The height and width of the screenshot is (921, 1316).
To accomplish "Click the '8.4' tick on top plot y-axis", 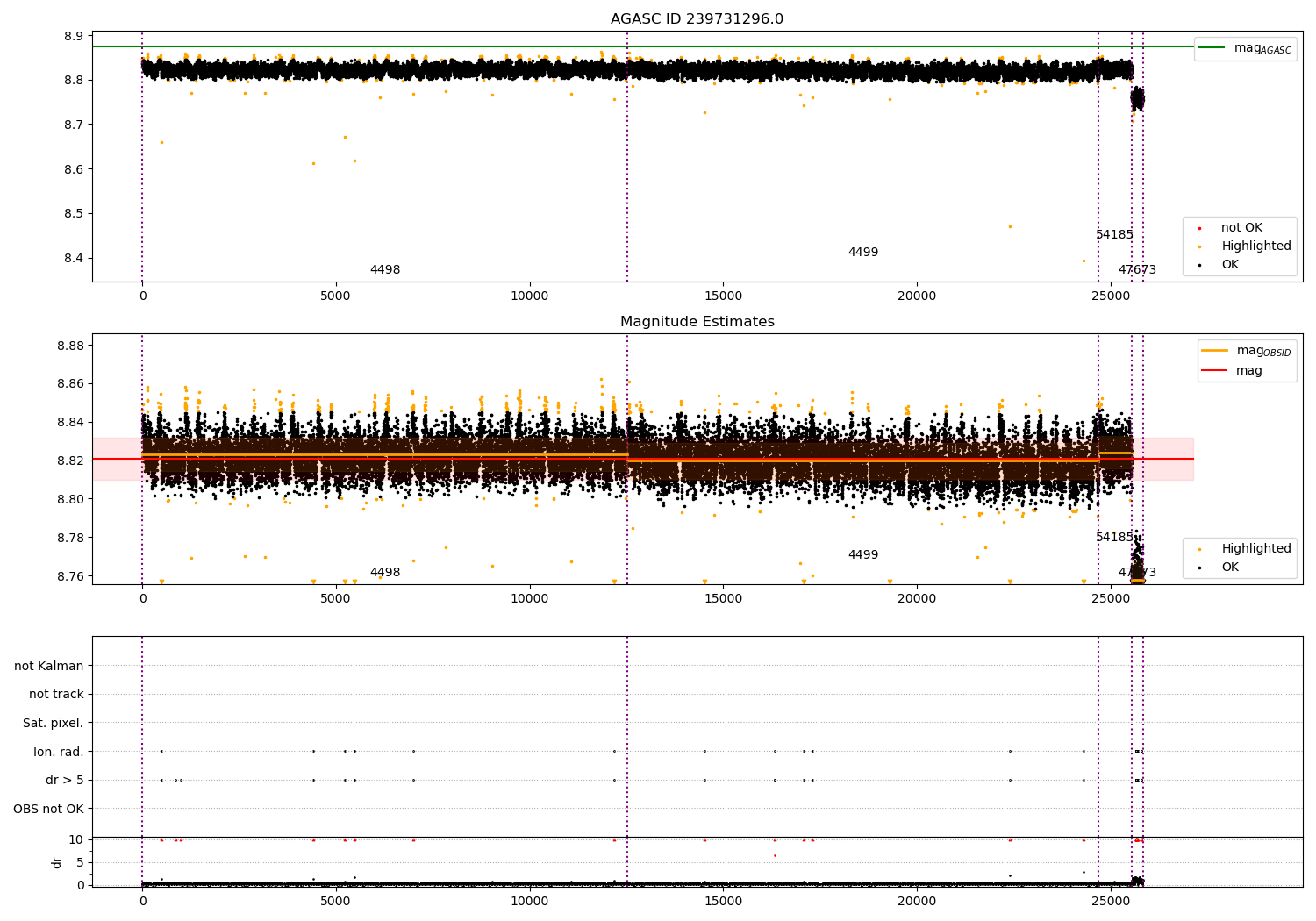I will 74,259.
